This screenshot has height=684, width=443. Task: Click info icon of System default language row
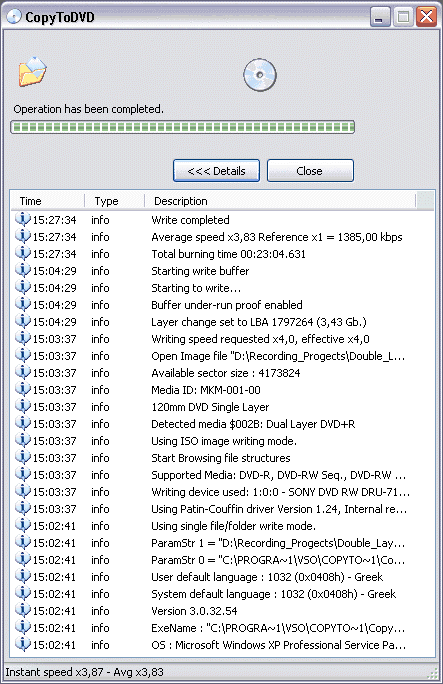23,593
